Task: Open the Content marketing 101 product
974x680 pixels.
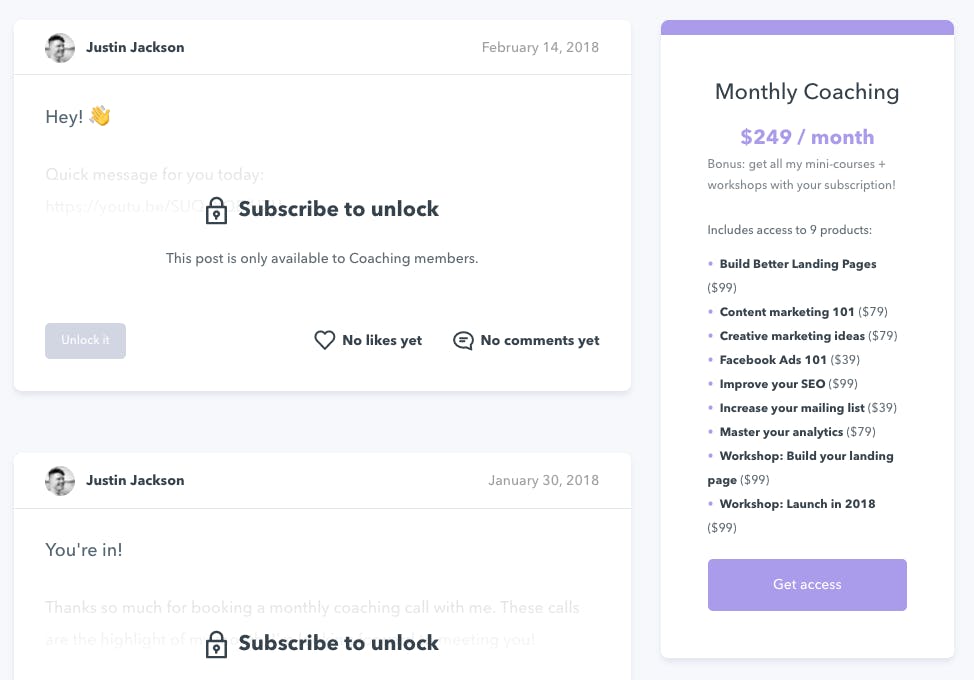Action: pos(786,312)
